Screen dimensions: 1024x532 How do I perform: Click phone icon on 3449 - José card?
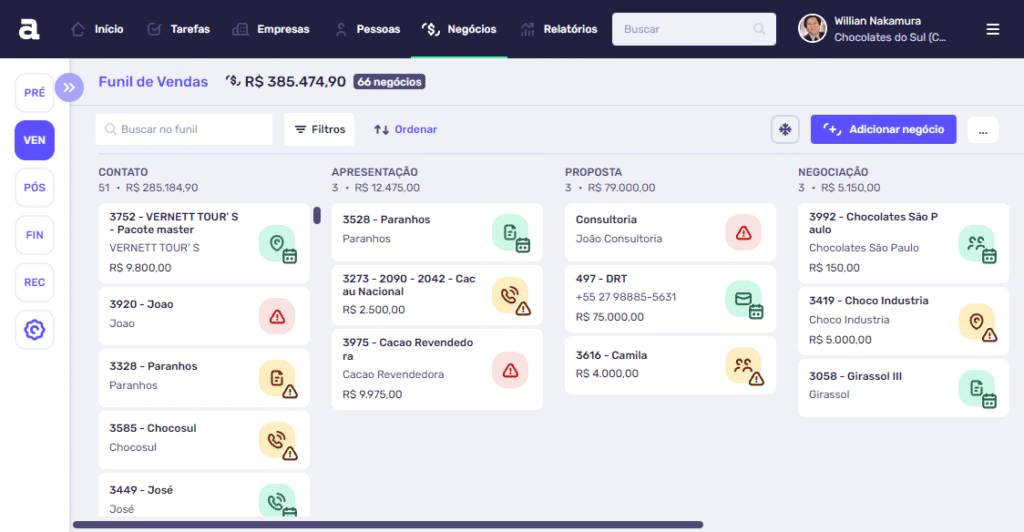[278, 501]
